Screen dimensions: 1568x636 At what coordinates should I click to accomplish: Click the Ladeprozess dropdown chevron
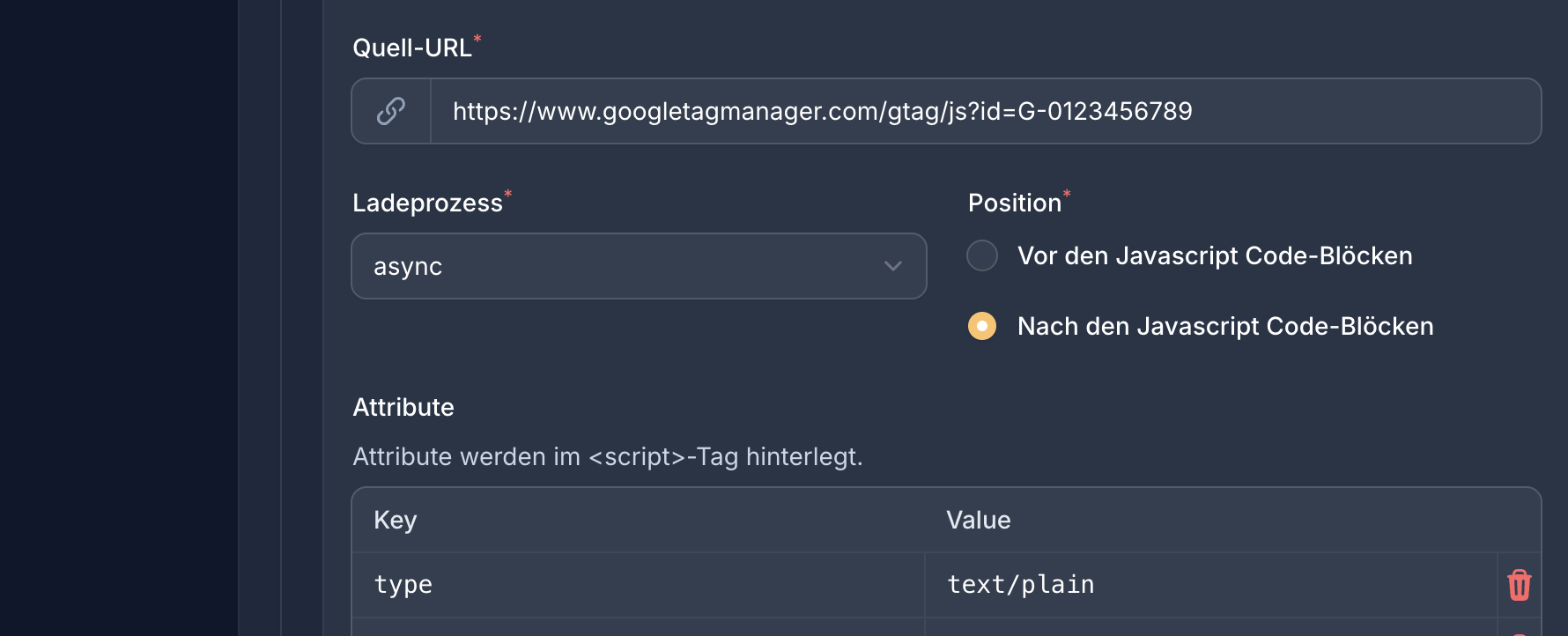(x=893, y=266)
